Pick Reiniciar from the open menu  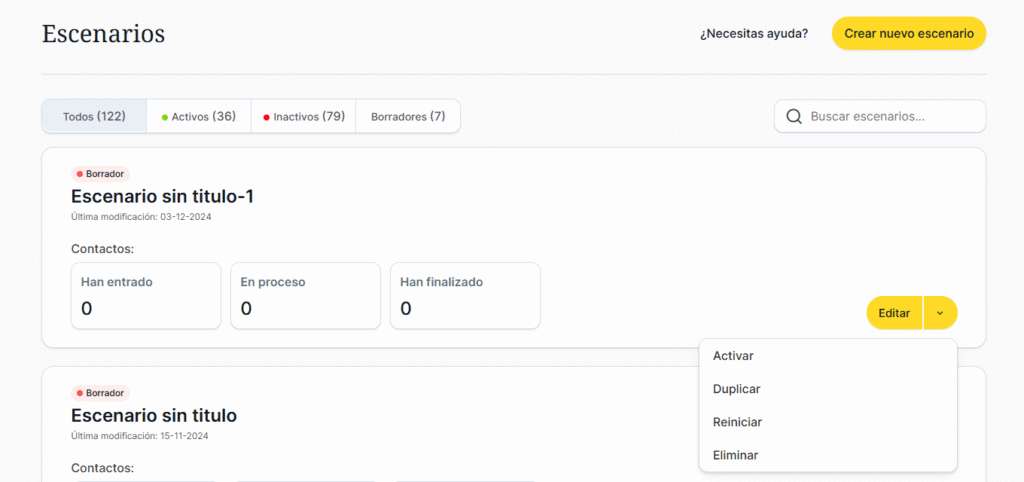[738, 422]
